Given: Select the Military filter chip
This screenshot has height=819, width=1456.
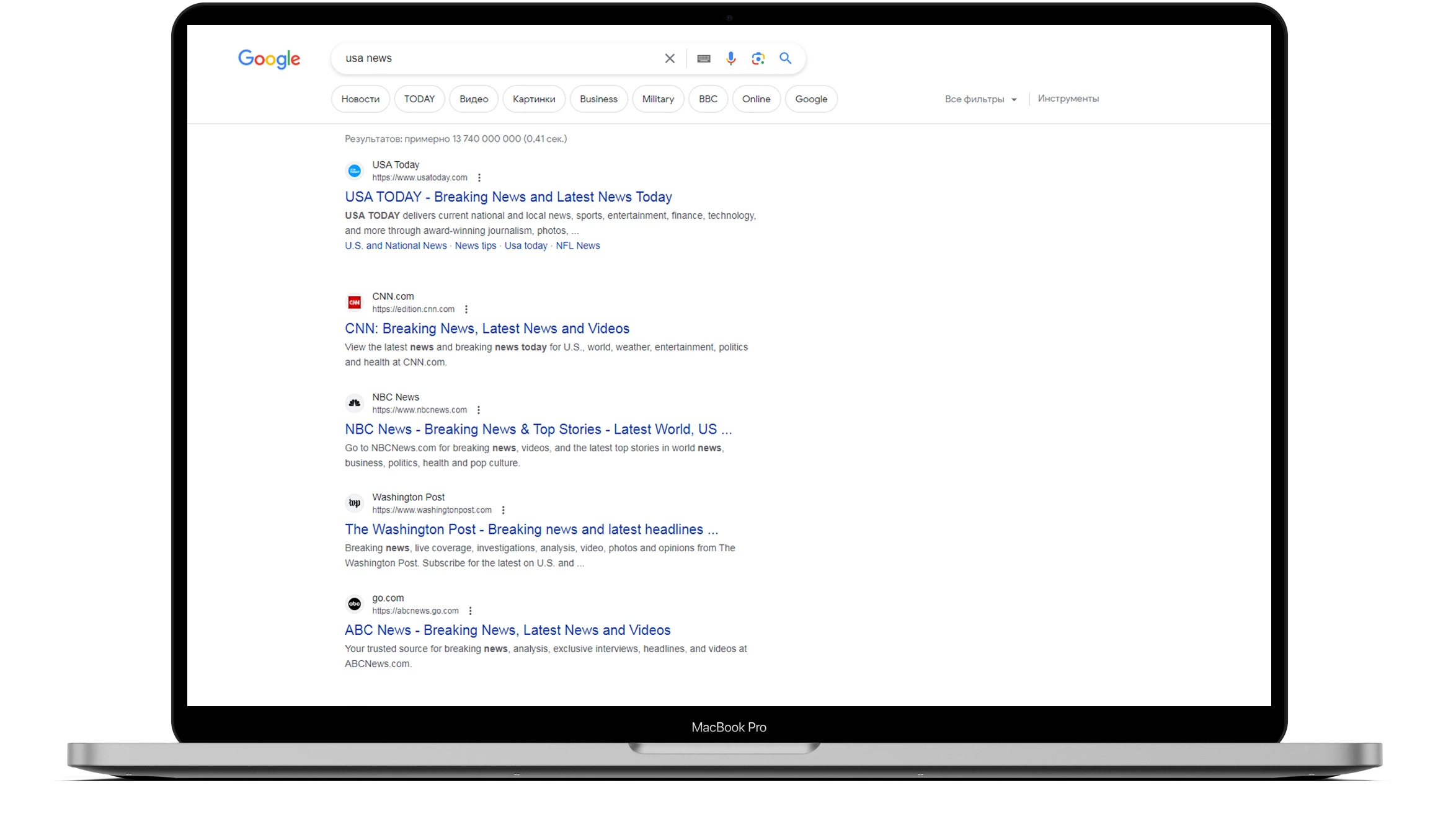Looking at the screenshot, I should click(x=658, y=99).
